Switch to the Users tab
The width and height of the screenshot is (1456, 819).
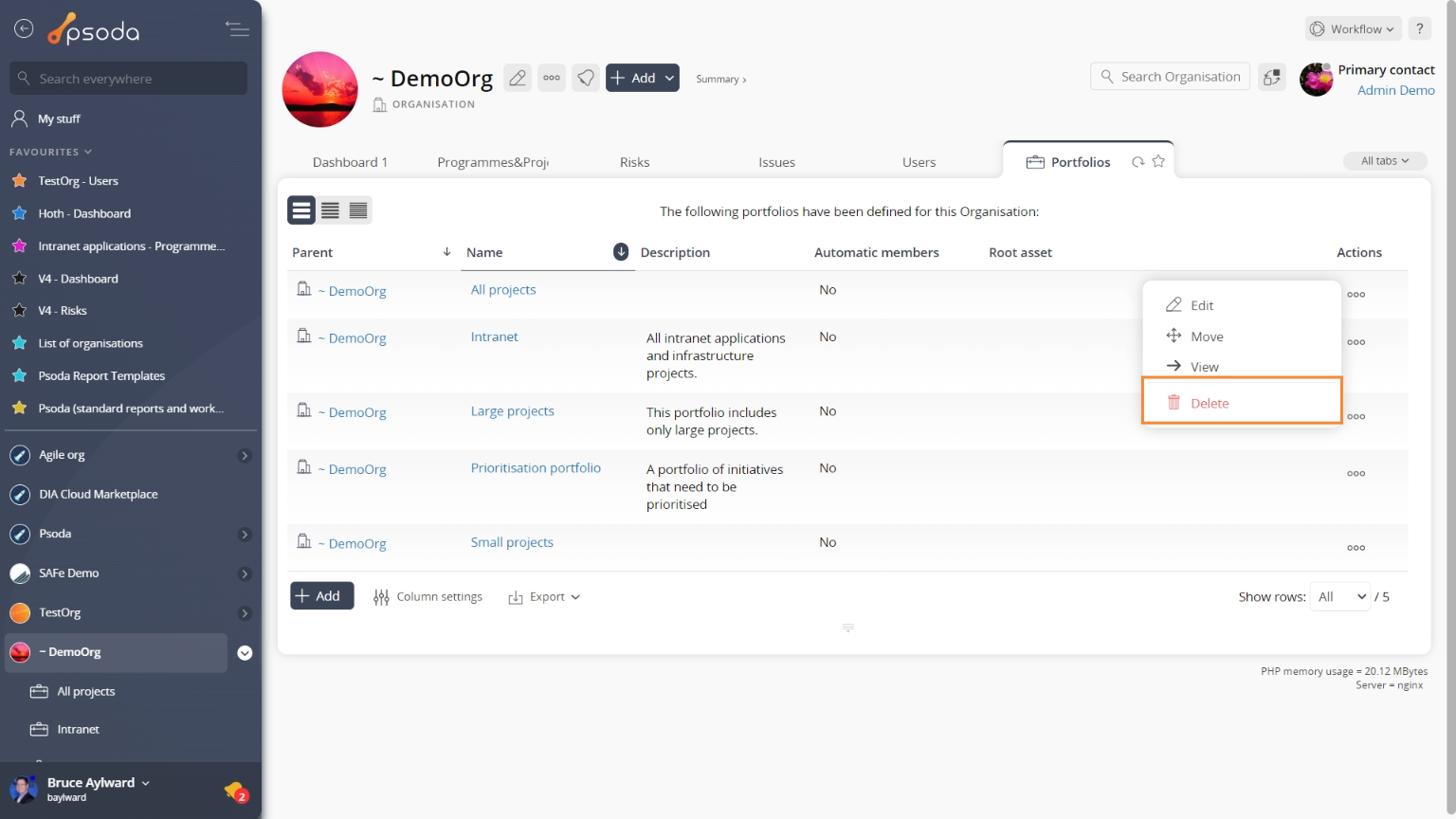[919, 162]
